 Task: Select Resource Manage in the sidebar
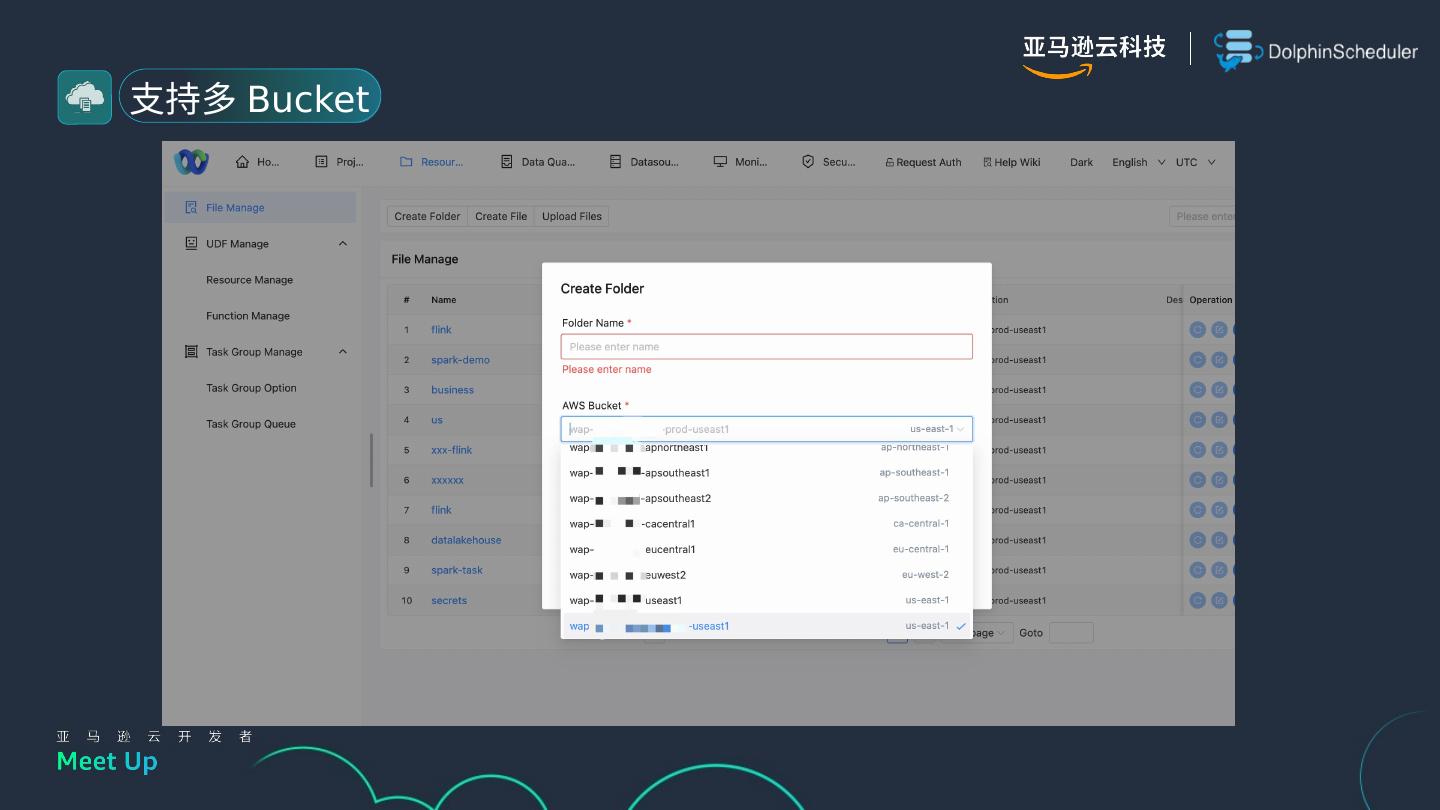tap(250, 280)
